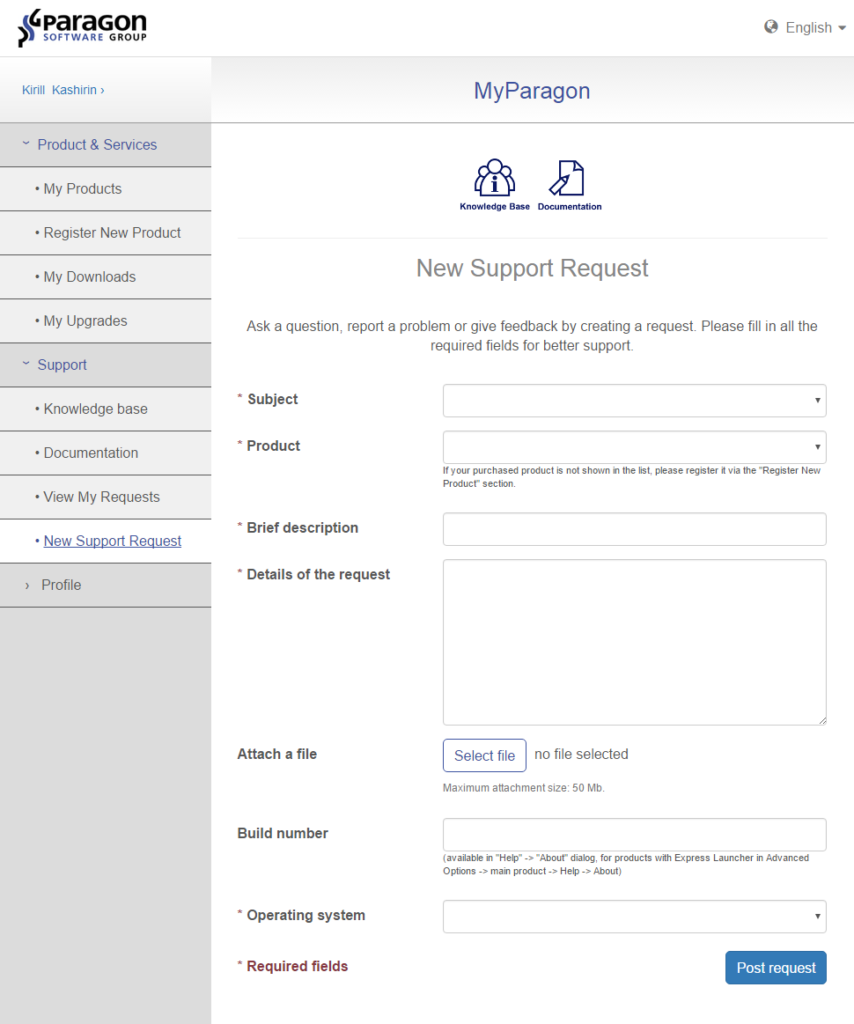The height and width of the screenshot is (1024, 854).
Task: Open the Product dropdown
Action: [x=634, y=447]
